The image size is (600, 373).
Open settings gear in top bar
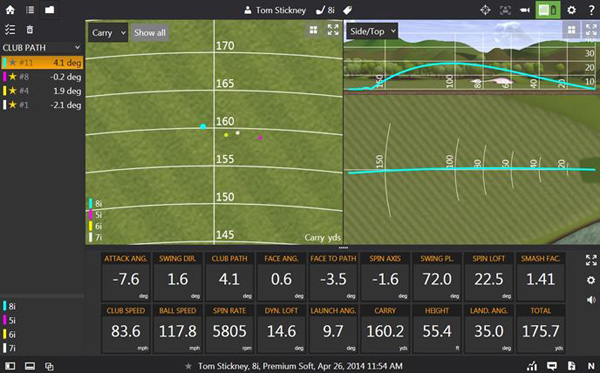(x=571, y=10)
